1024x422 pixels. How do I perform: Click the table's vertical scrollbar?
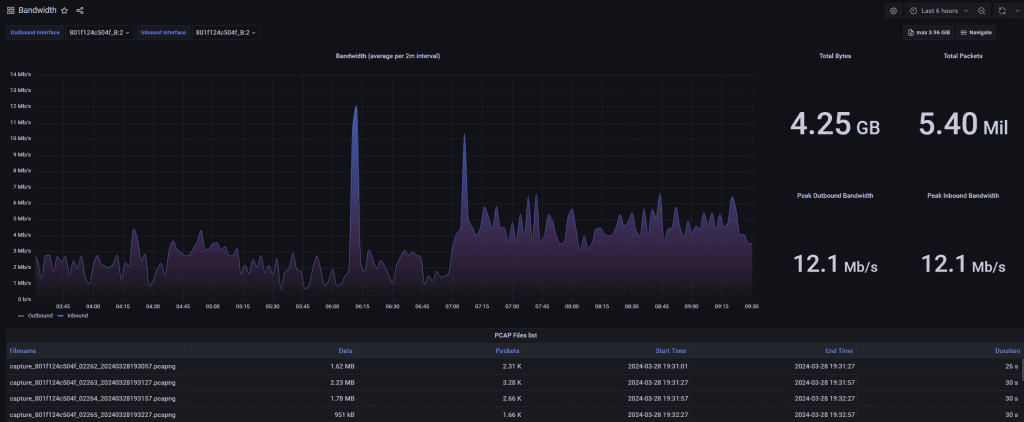point(1021,369)
